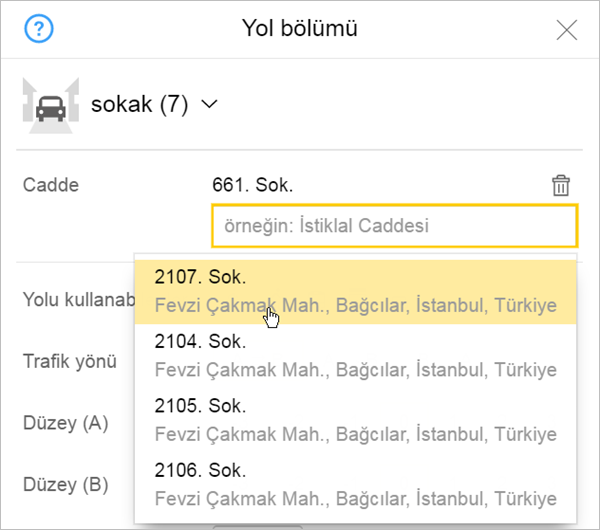Click the Düzey (B) label
Viewport: 600px width, 530px height.
click(66, 485)
